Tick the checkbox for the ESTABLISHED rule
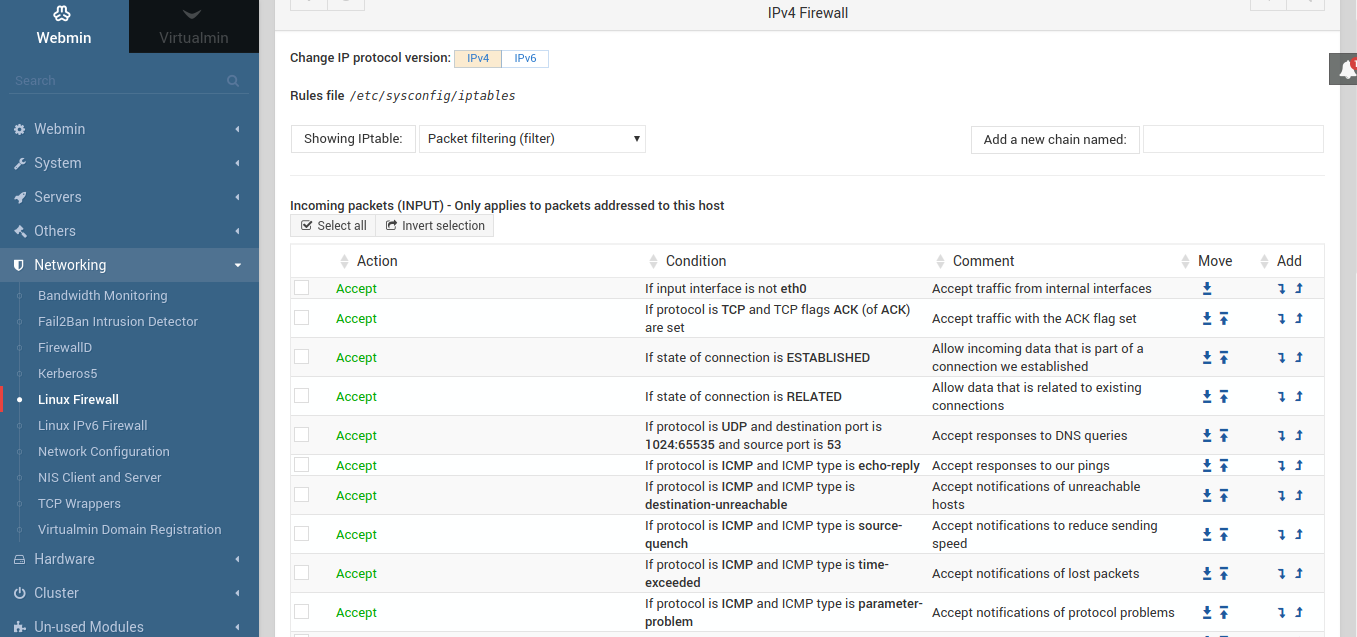Image resolution: width=1357 pixels, height=637 pixels. [302, 357]
